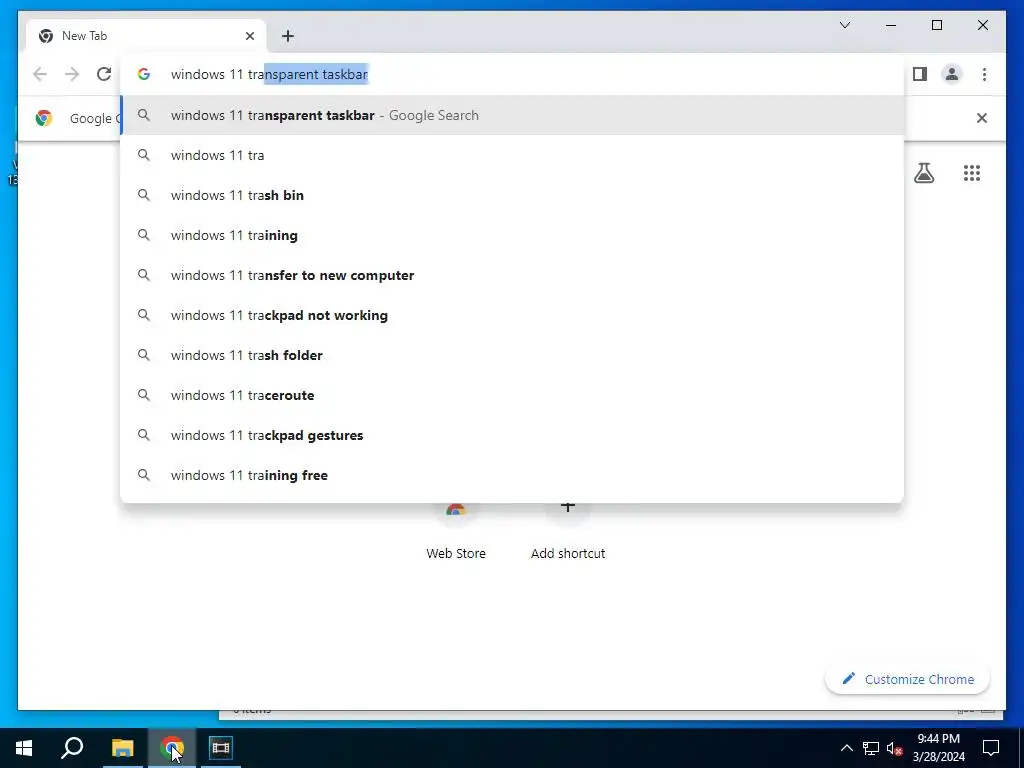Click Add shortcut tile
This screenshot has width=1024, height=768.
click(x=568, y=532)
